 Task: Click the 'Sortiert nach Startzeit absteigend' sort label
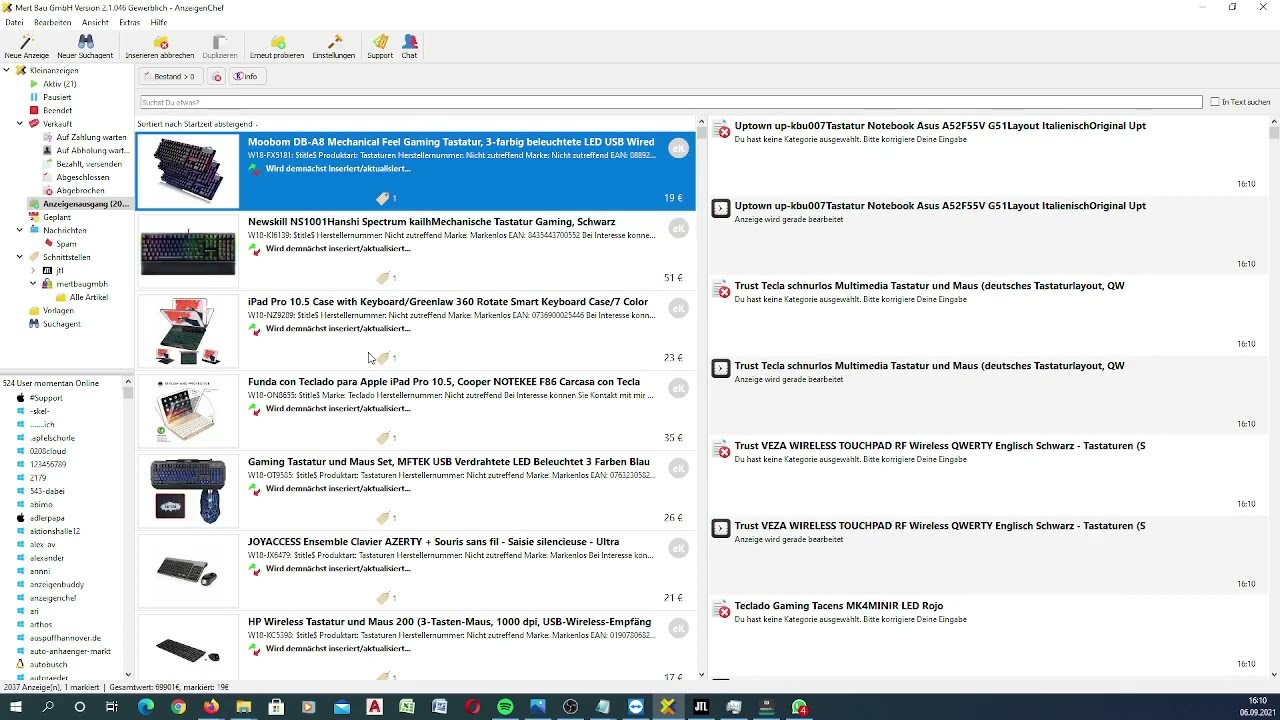[x=198, y=124]
